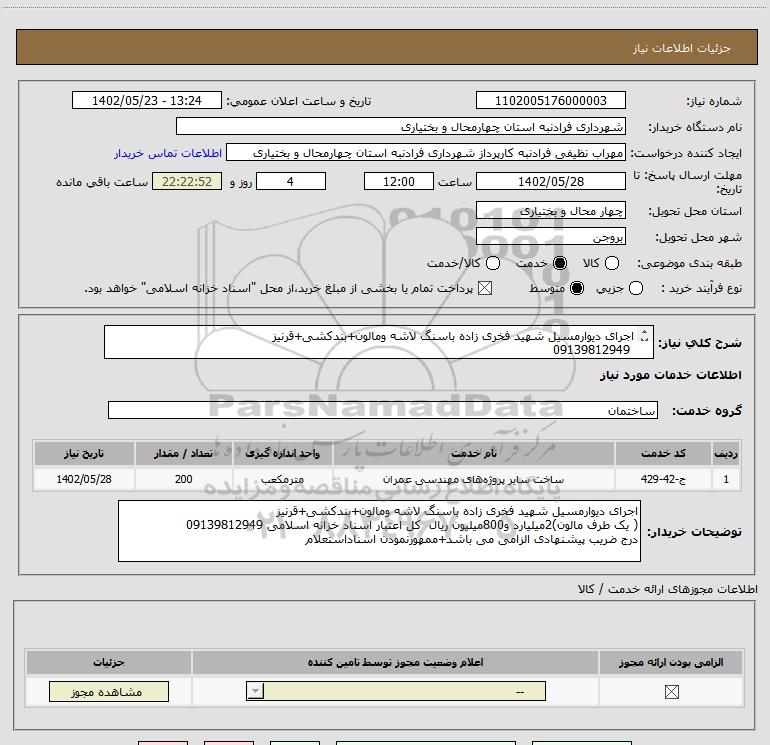The image size is (770, 745).
Task: Click the کد خدمت column header
Action: [x=663, y=453]
